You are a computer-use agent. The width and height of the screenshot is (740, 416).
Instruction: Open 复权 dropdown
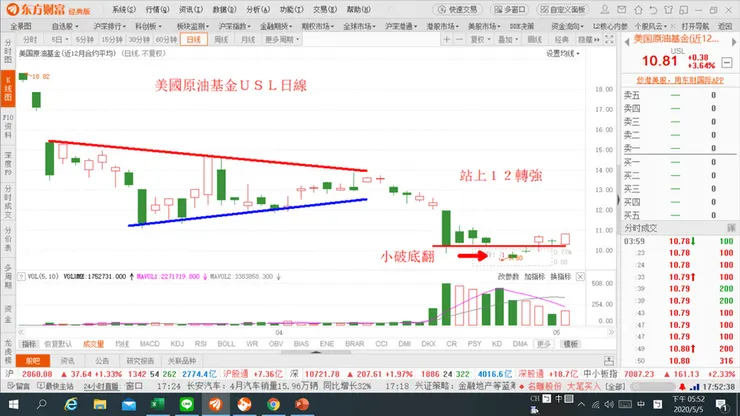[480, 40]
